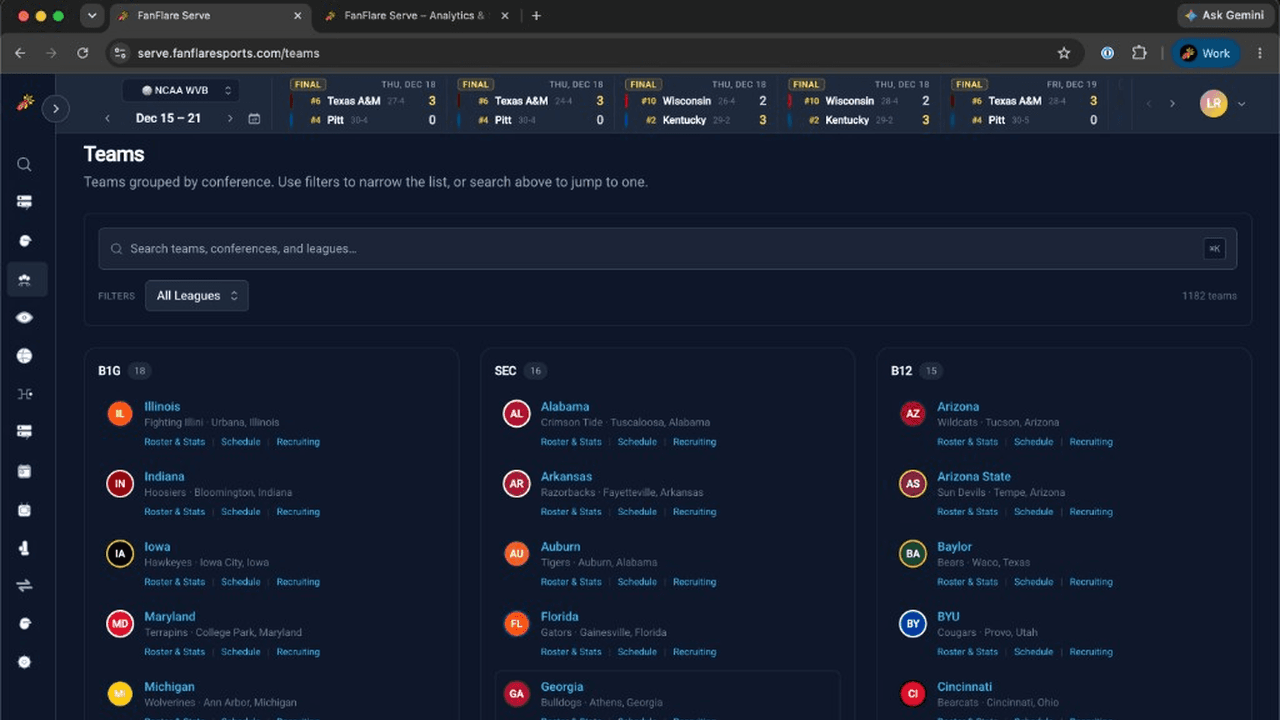This screenshot has height=720, width=1280.
Task: Click the Alabama AL team logo
Action: pos(516,414)
